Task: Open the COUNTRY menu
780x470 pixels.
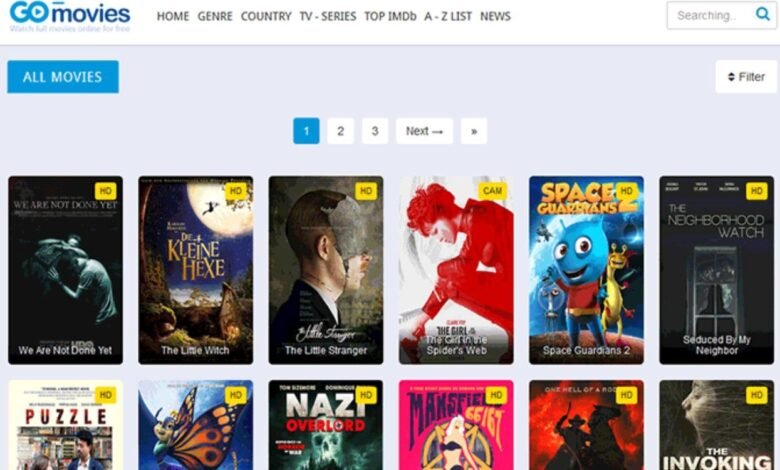Action: point(266,16)
